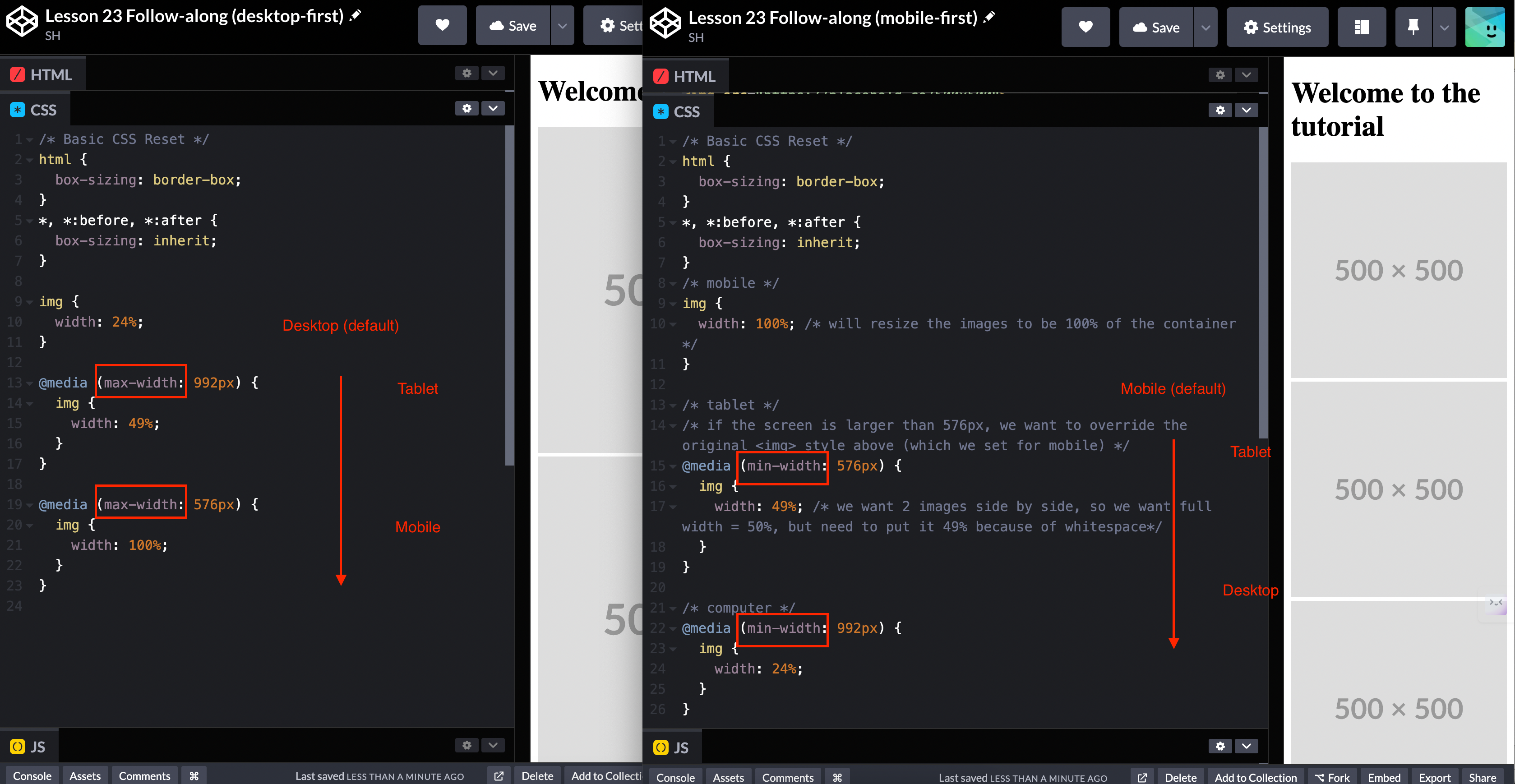Screen dimensions: 1515x784
Task: Change view layout in mobile-first window
Action: [1362, 27]
